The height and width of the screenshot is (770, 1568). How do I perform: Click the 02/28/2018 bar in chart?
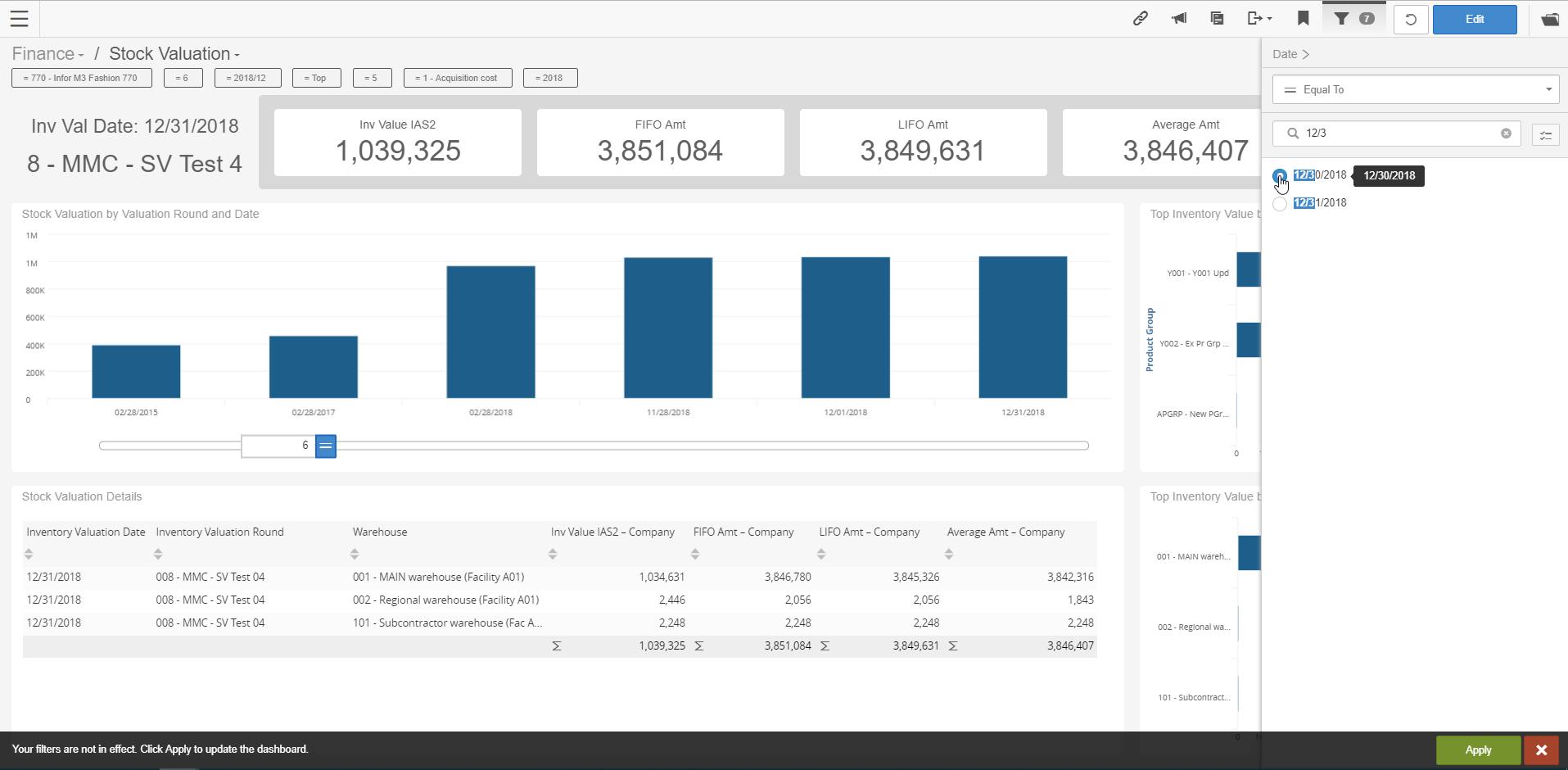490,332
